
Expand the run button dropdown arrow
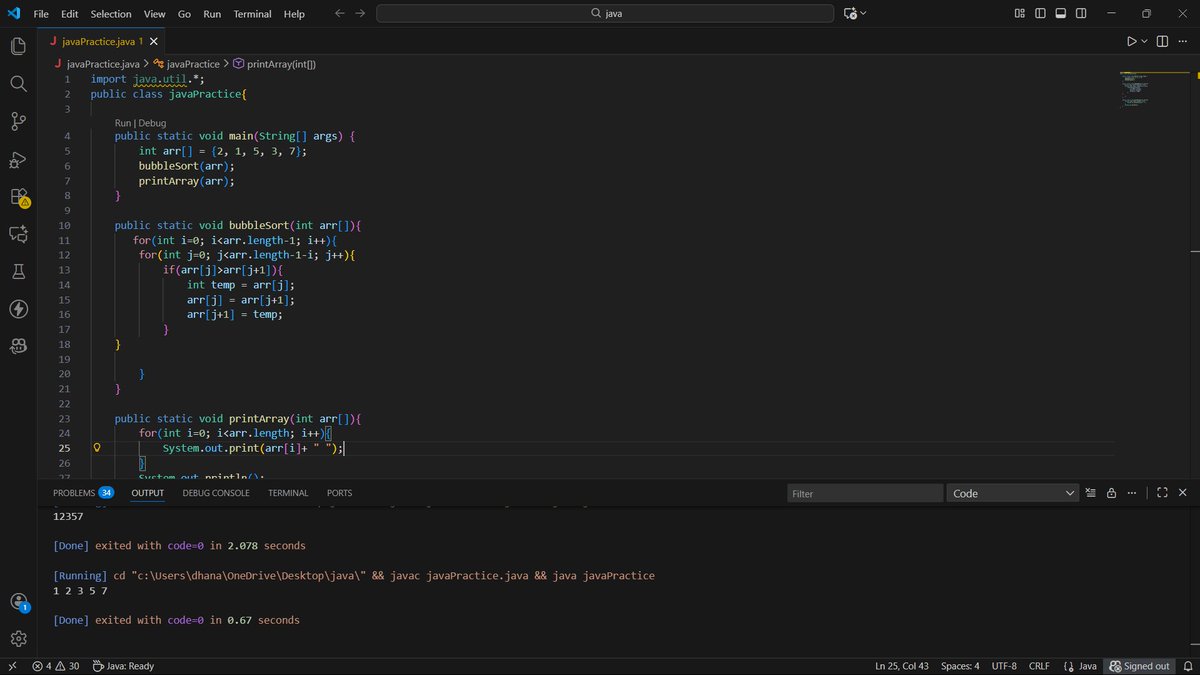point(1144,41)
